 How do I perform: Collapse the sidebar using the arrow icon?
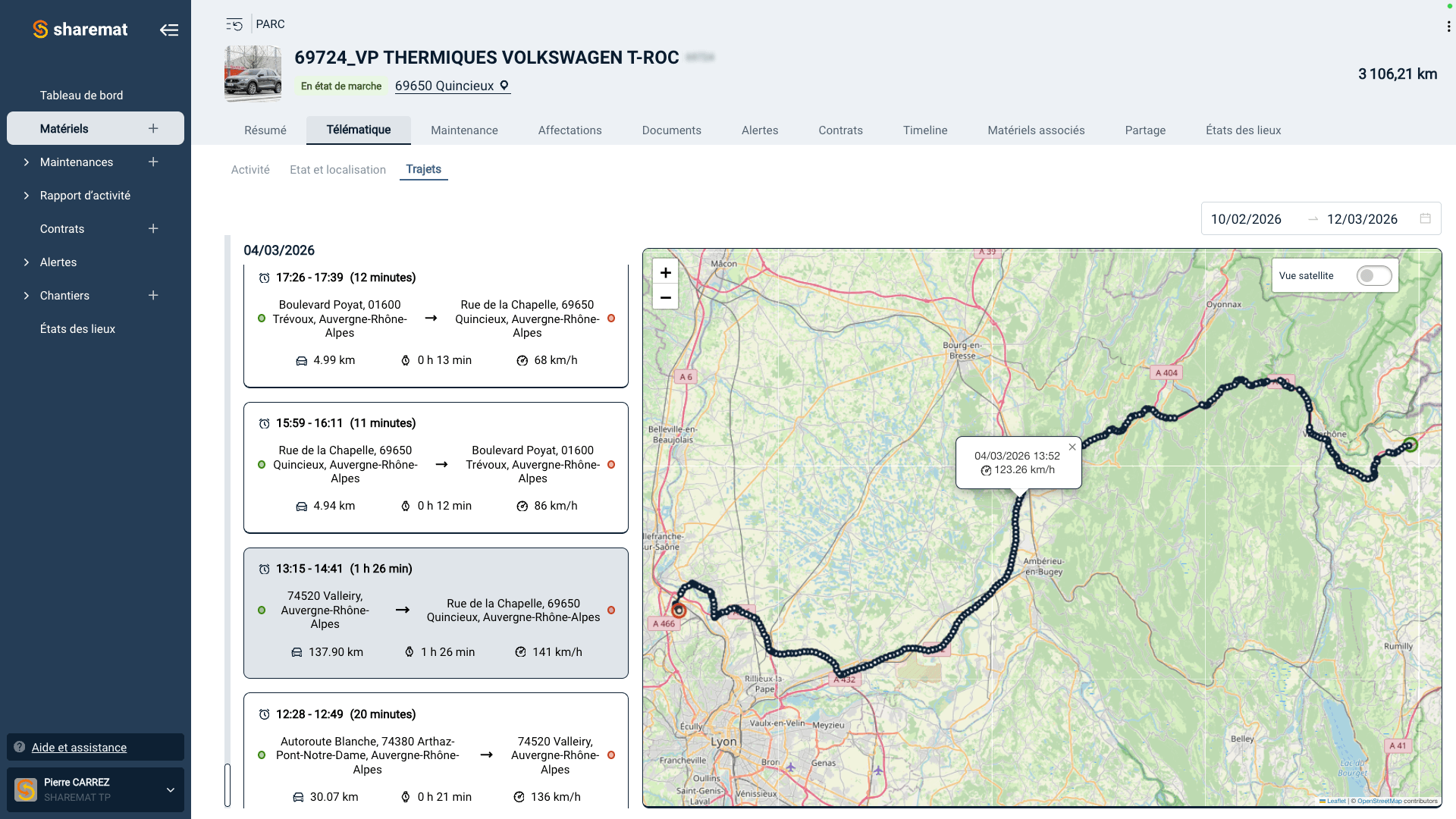pyautogui.click(x=170, y=30)
